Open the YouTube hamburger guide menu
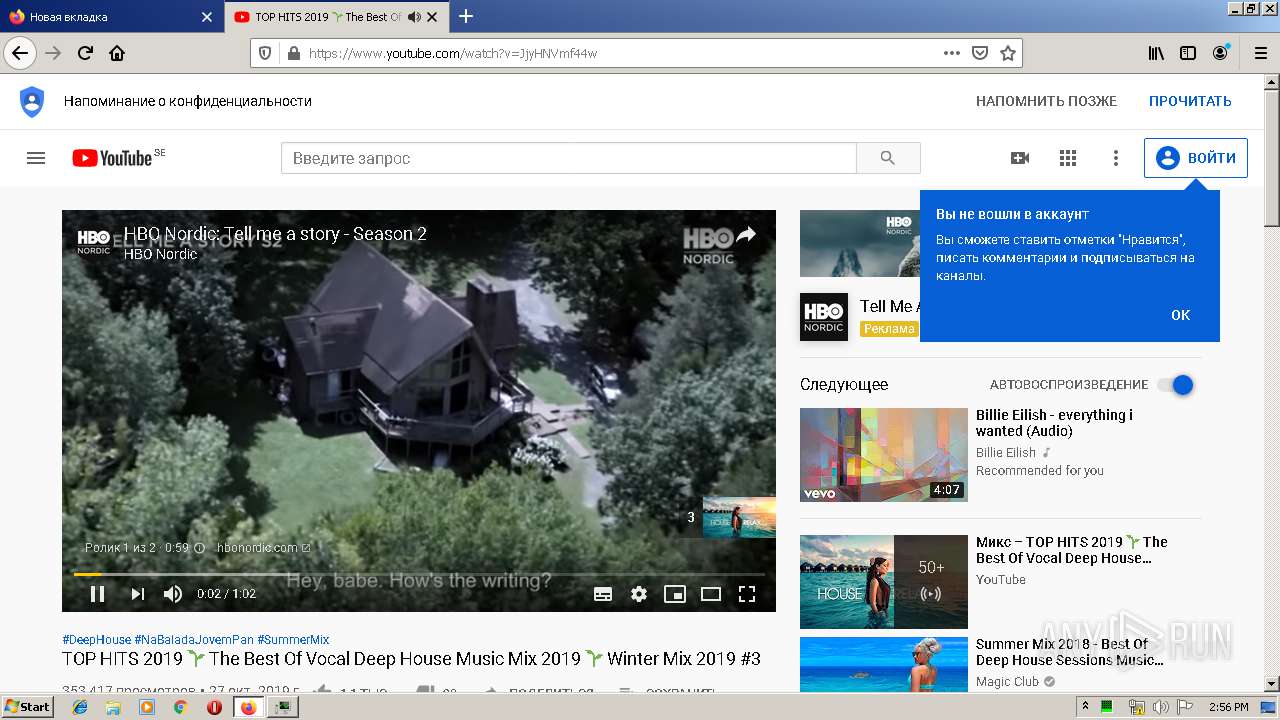This screenshot has height=720, width=1280. (x=36, y=158)
